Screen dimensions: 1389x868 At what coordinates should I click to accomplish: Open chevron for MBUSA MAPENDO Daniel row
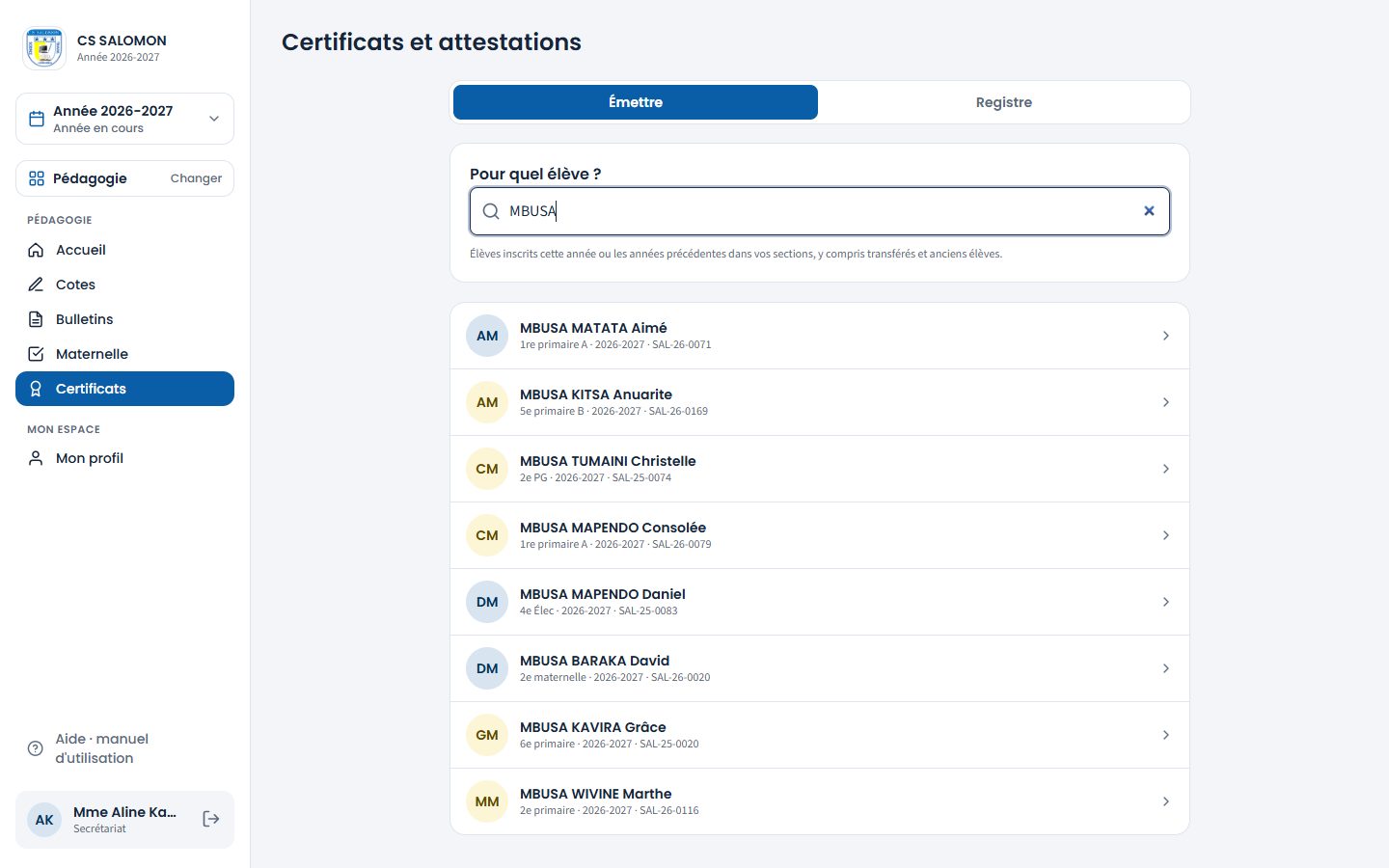pos(1165,602)
